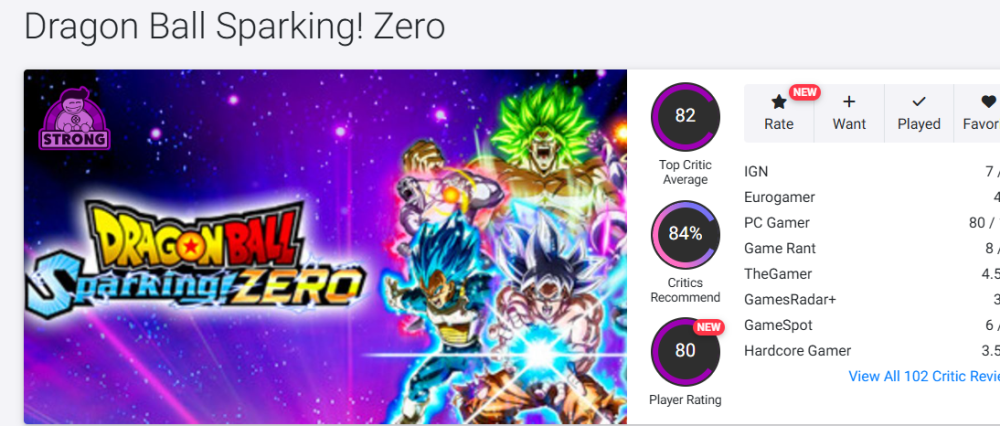Open the GamesRadar+ review entry

tap(789, 299)
